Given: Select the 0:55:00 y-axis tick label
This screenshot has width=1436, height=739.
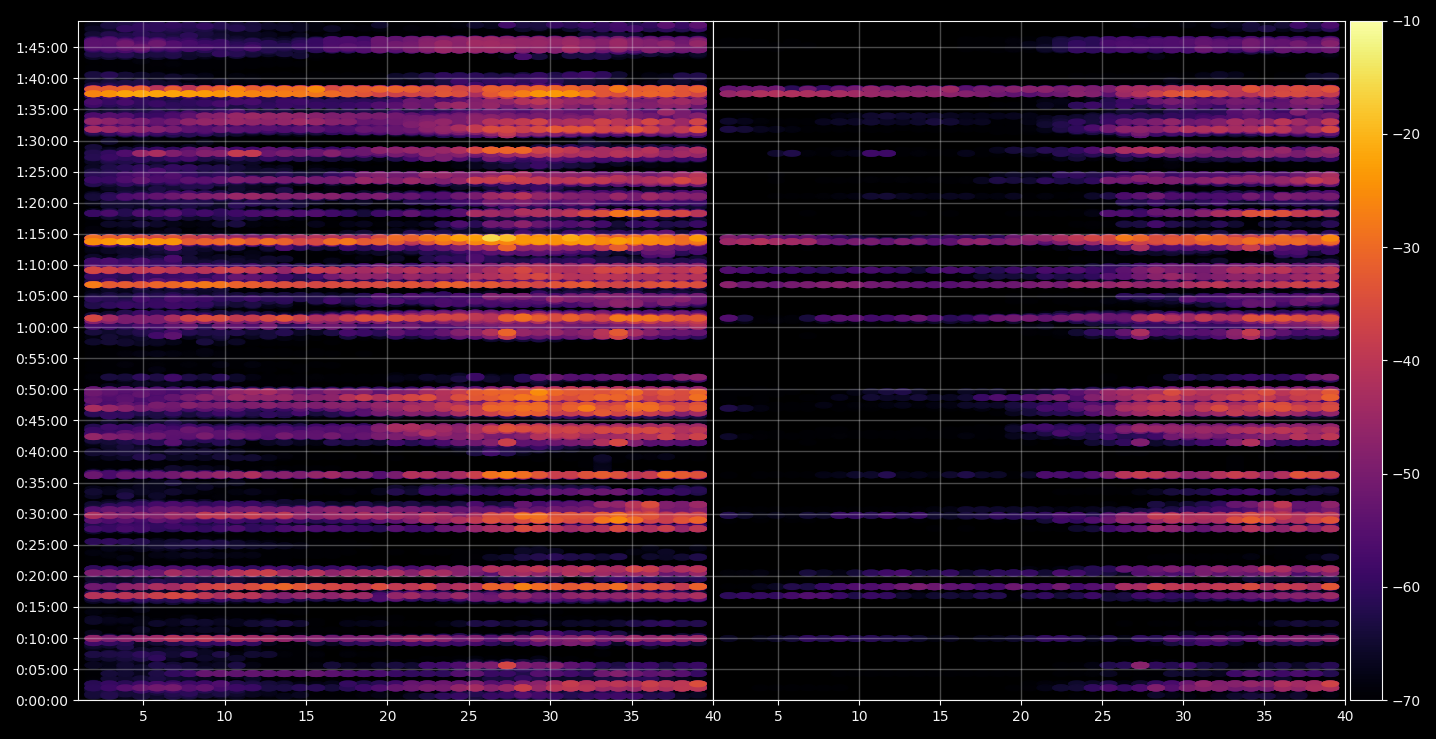Looking at the screenshot, I should point(42,359).
